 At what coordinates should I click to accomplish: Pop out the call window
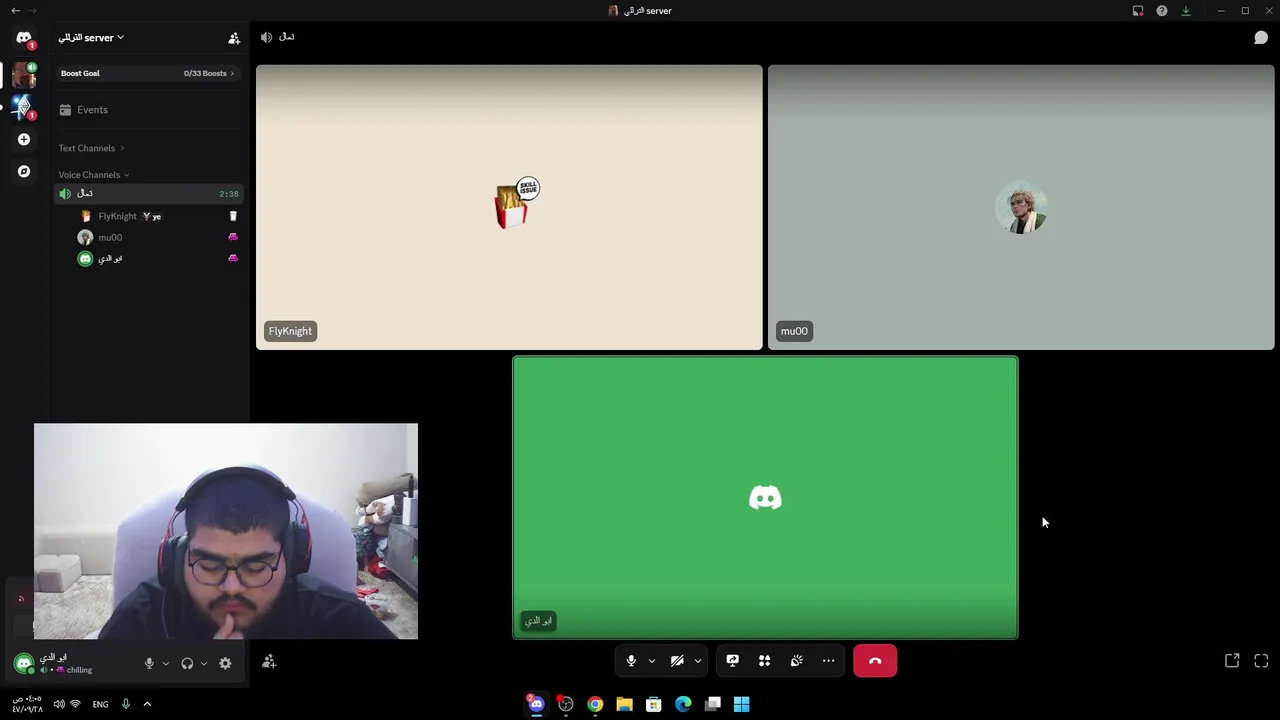(1232, 661)
